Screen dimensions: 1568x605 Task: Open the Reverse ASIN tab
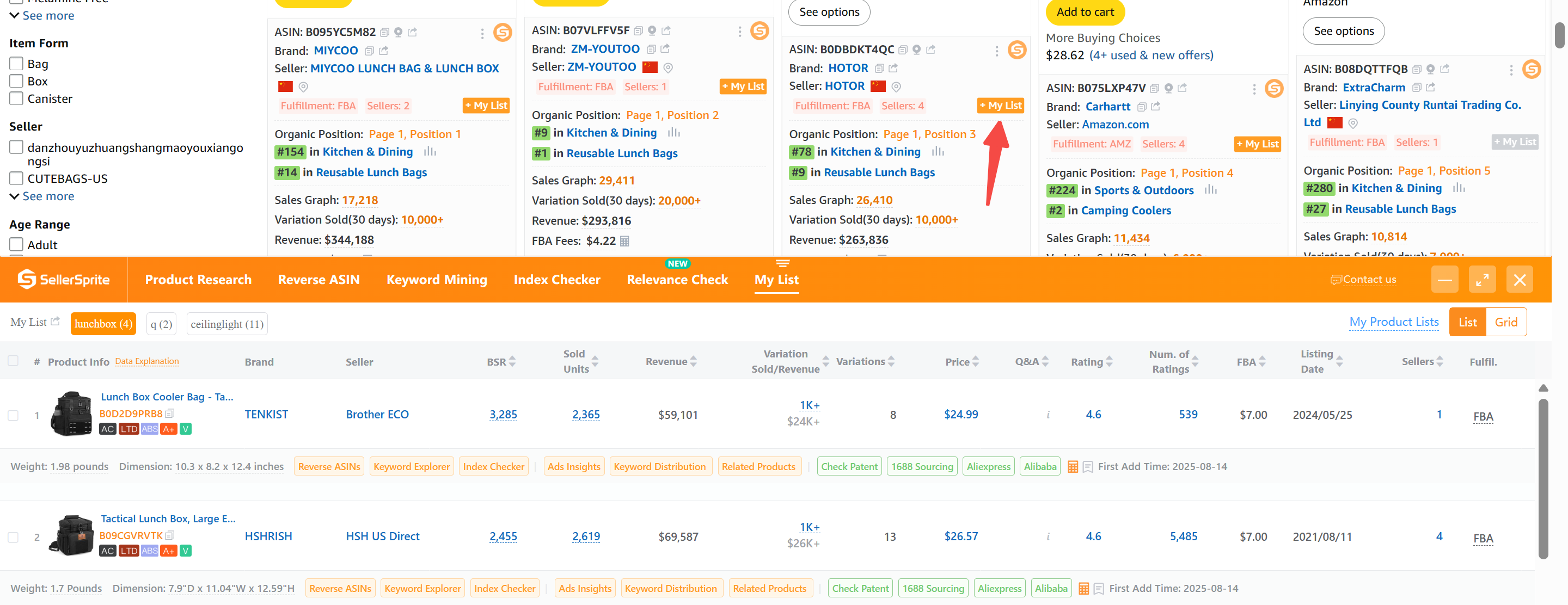319,280
